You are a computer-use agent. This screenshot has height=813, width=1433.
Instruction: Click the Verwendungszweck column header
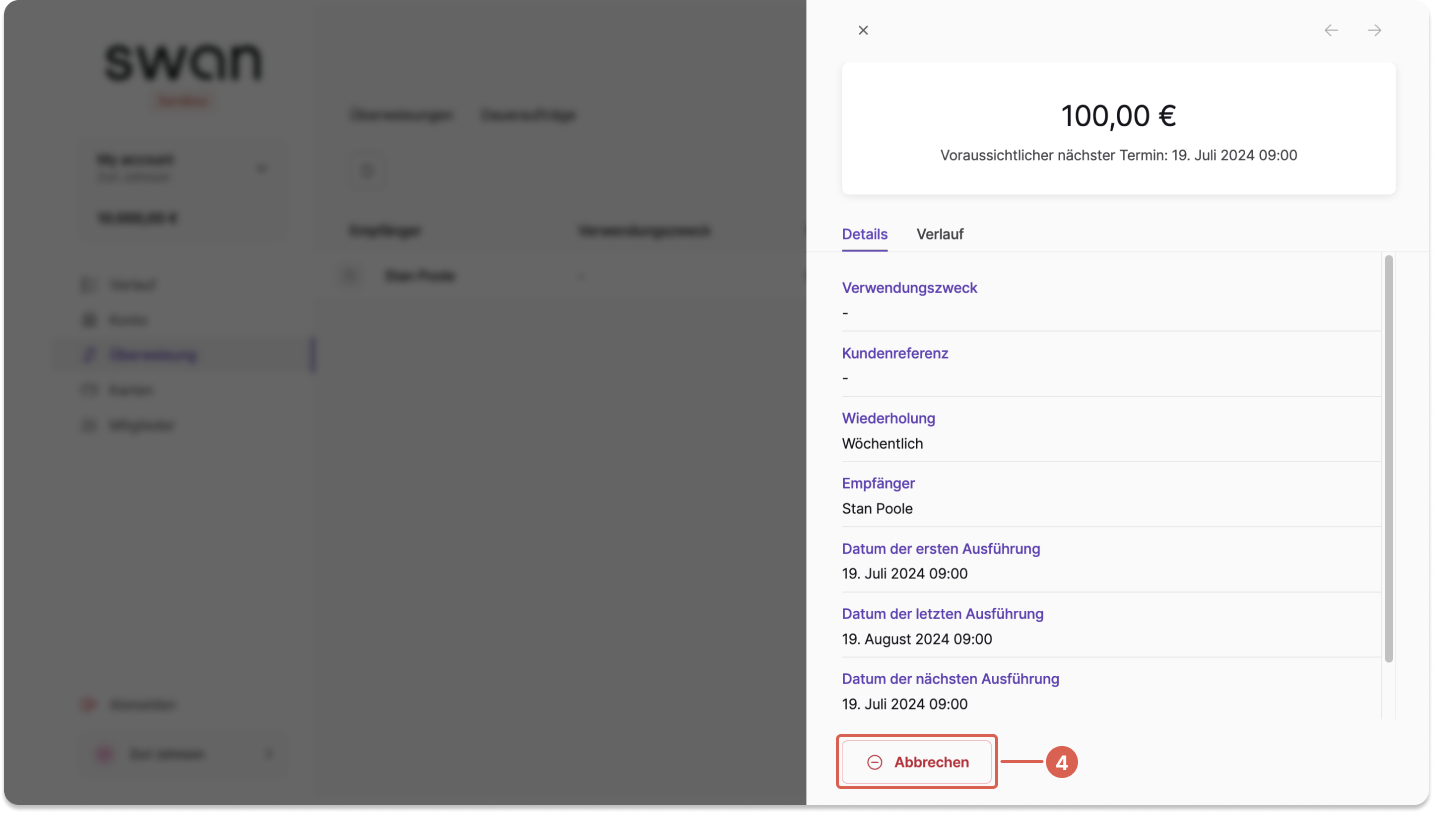[x=644, y=231]
